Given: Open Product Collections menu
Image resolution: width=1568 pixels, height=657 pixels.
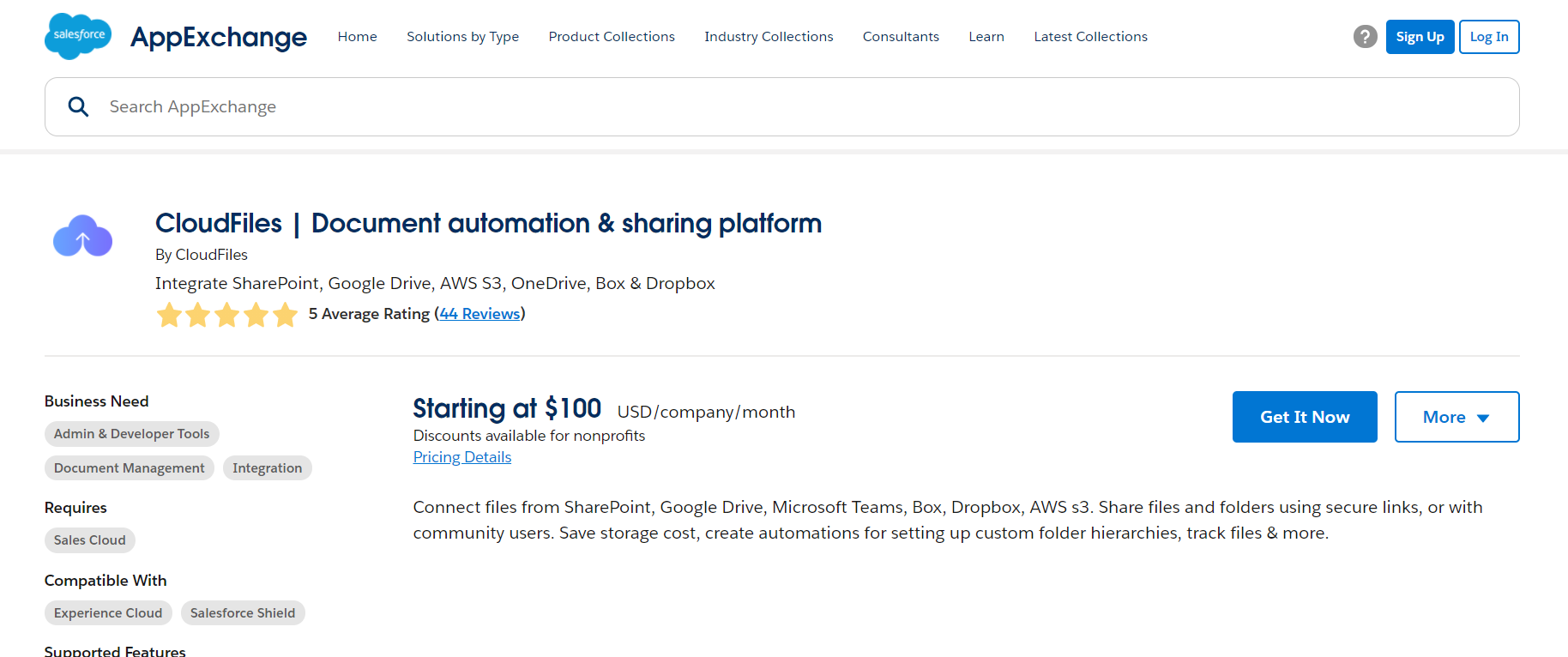Looking at the screenshot, I should pos(611,37).
